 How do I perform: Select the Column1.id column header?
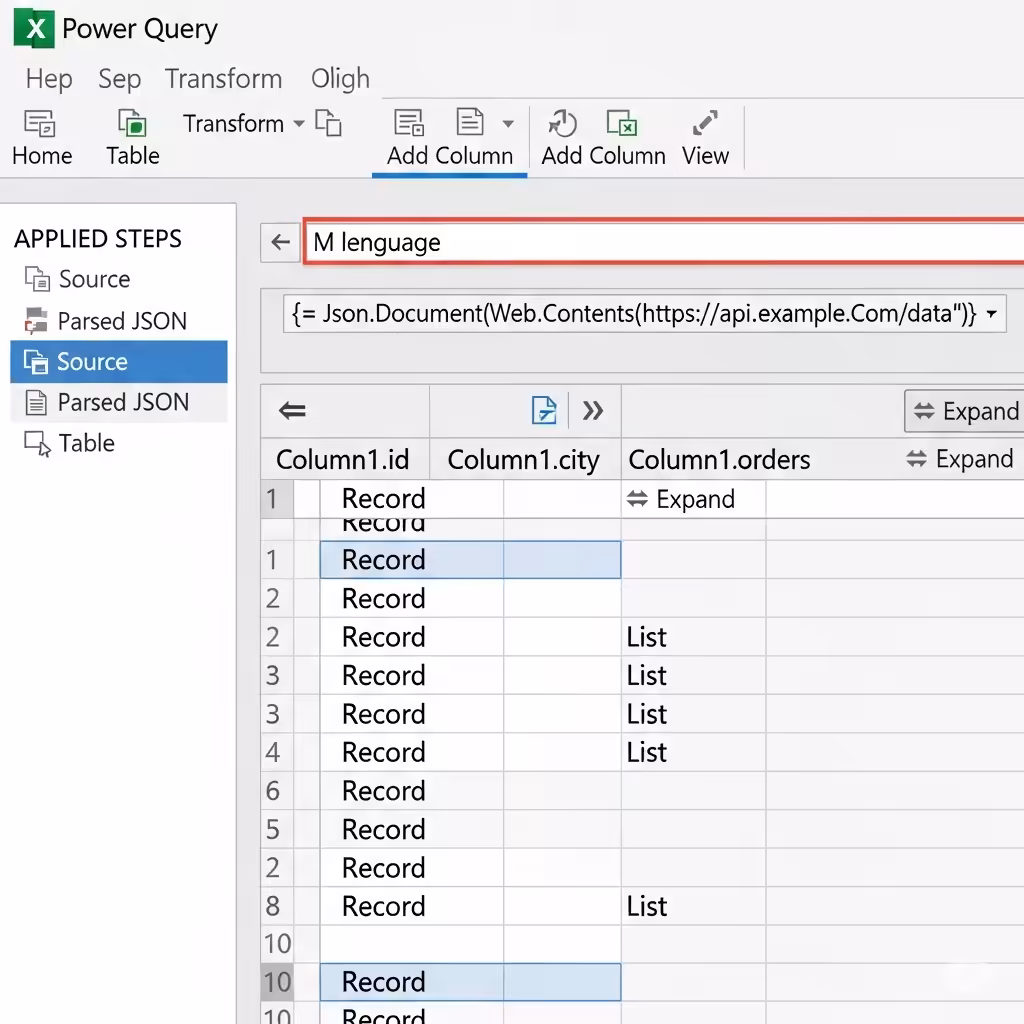point(343,460)
